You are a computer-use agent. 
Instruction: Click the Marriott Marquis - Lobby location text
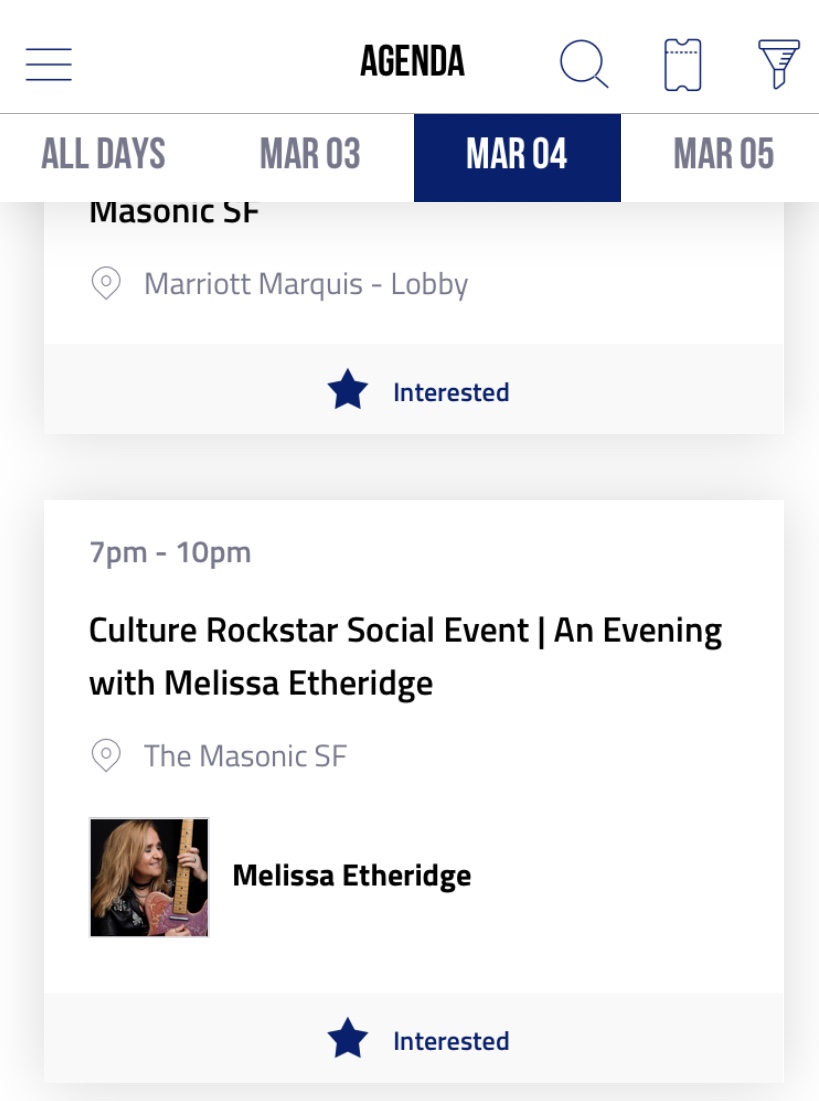click(305, 284)
